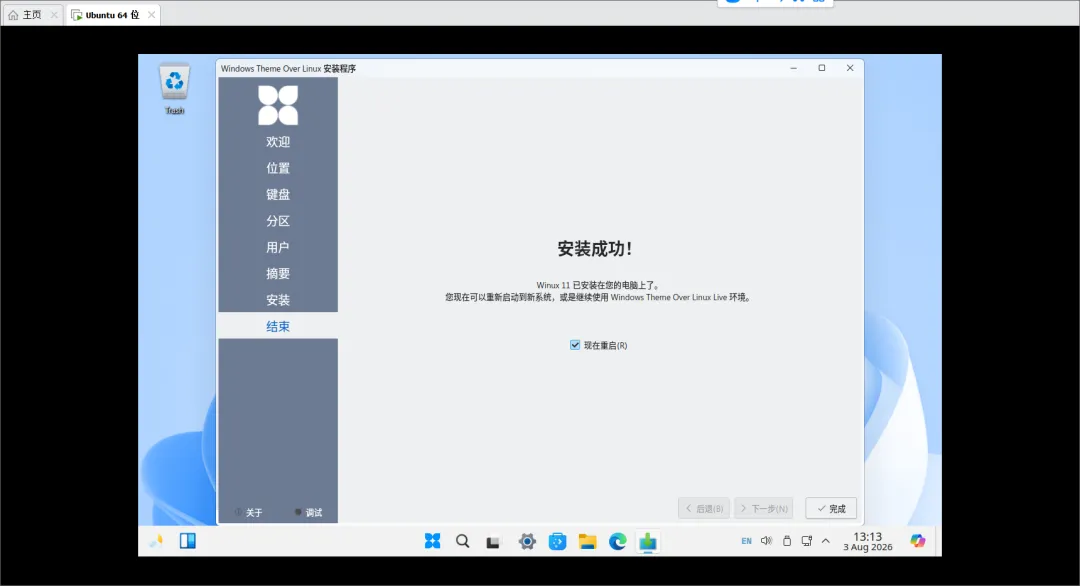Open the clipboard tray icon
Screen dimensions: 1080x586
coord(787,541)
